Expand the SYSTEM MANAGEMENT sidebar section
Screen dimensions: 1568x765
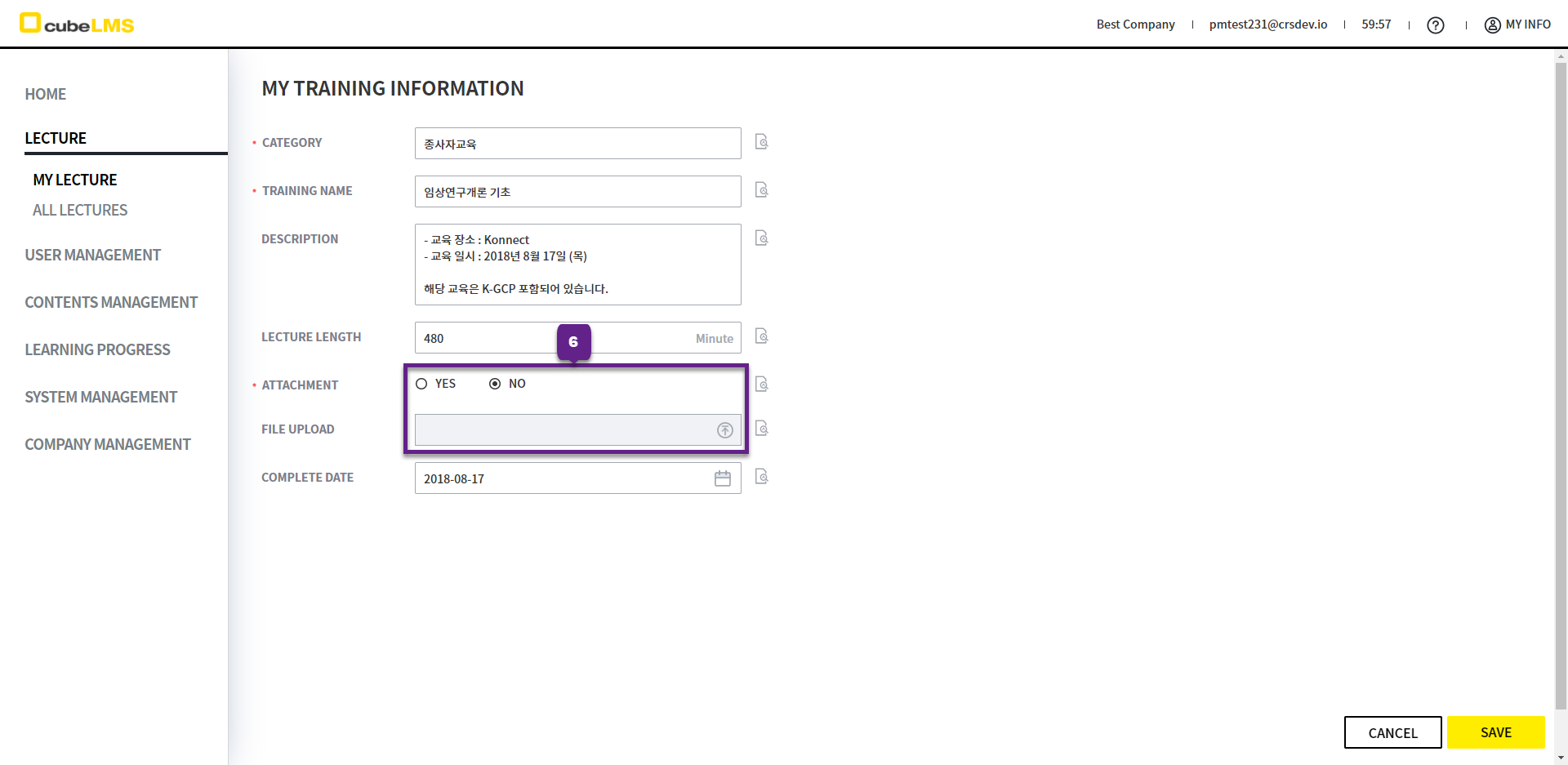coord(101,398)
